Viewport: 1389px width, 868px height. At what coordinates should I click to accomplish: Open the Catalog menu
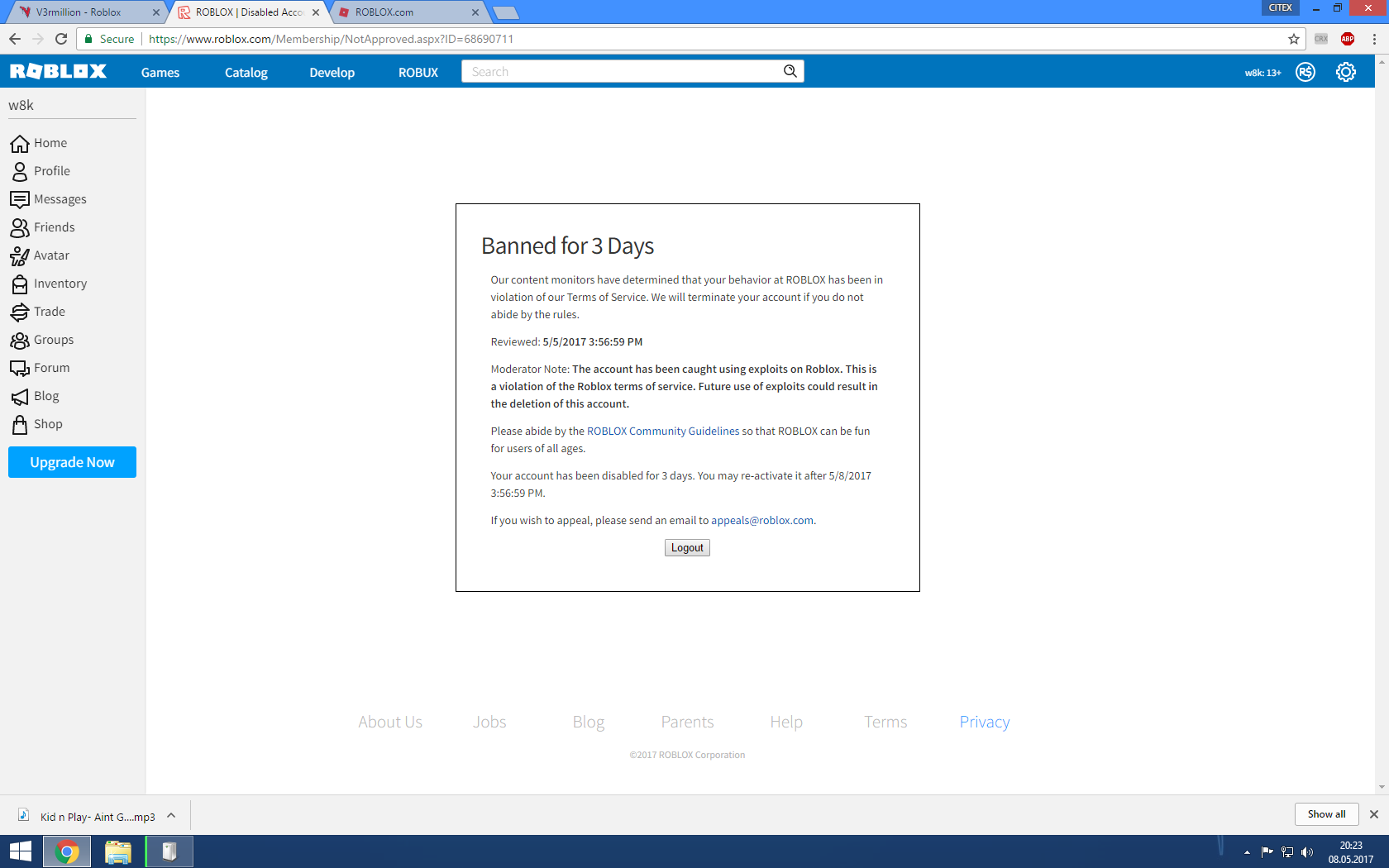click(246, 73)
